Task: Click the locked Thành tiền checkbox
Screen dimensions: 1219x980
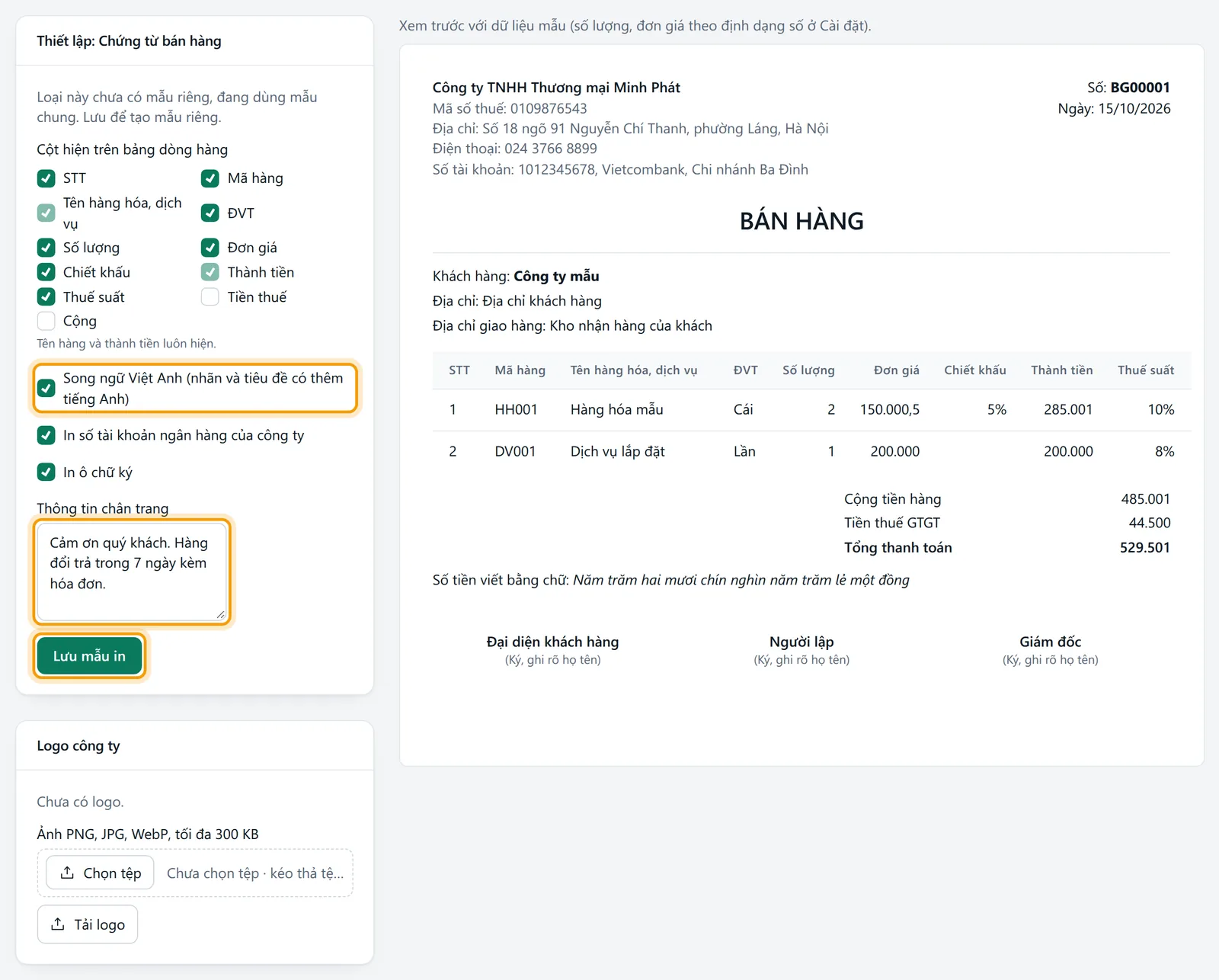Action: pyautogui.click(x=210, y=272)
